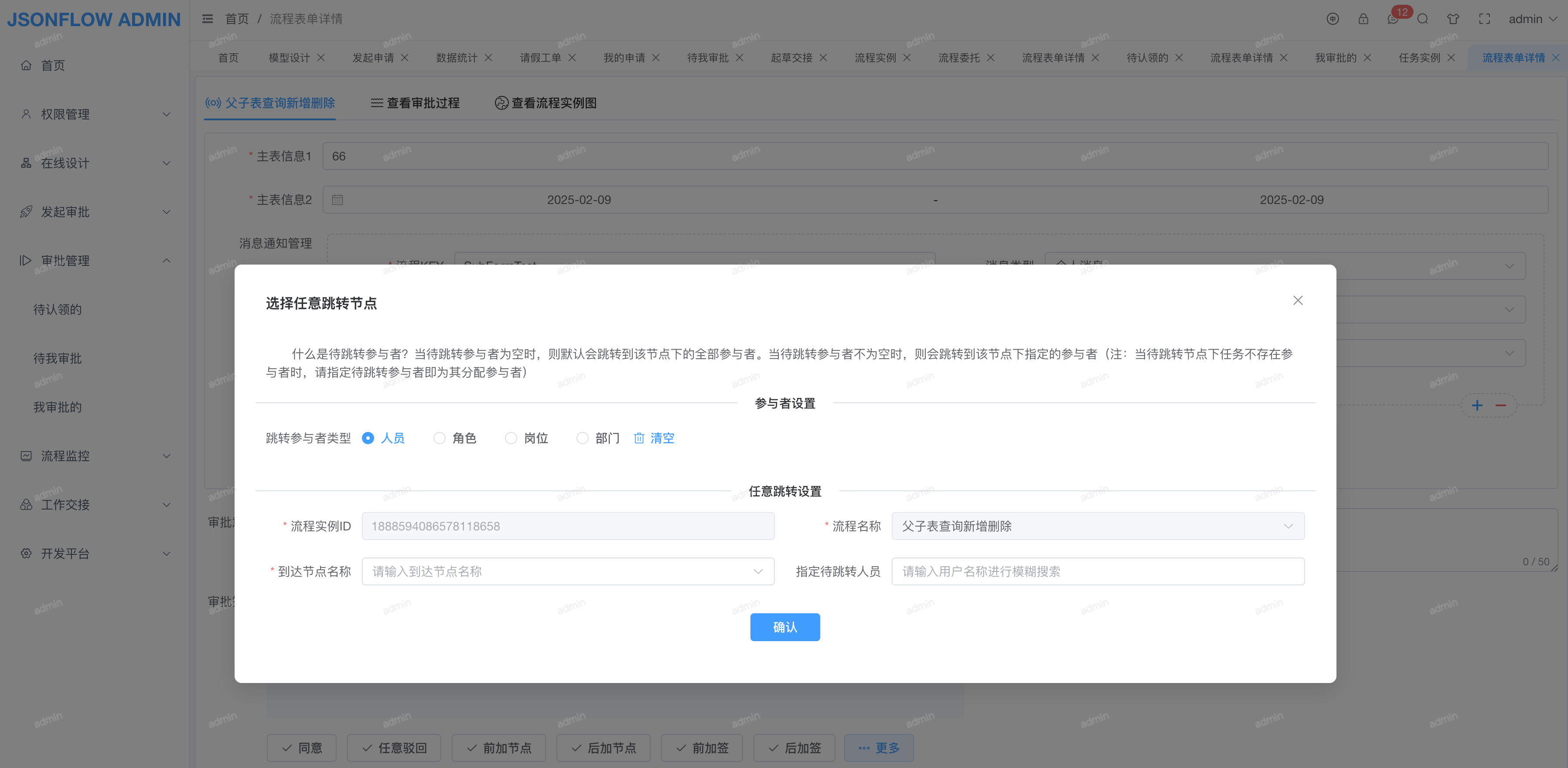Toggle the fullscreen icon in header

click(x=1485, y=19)
